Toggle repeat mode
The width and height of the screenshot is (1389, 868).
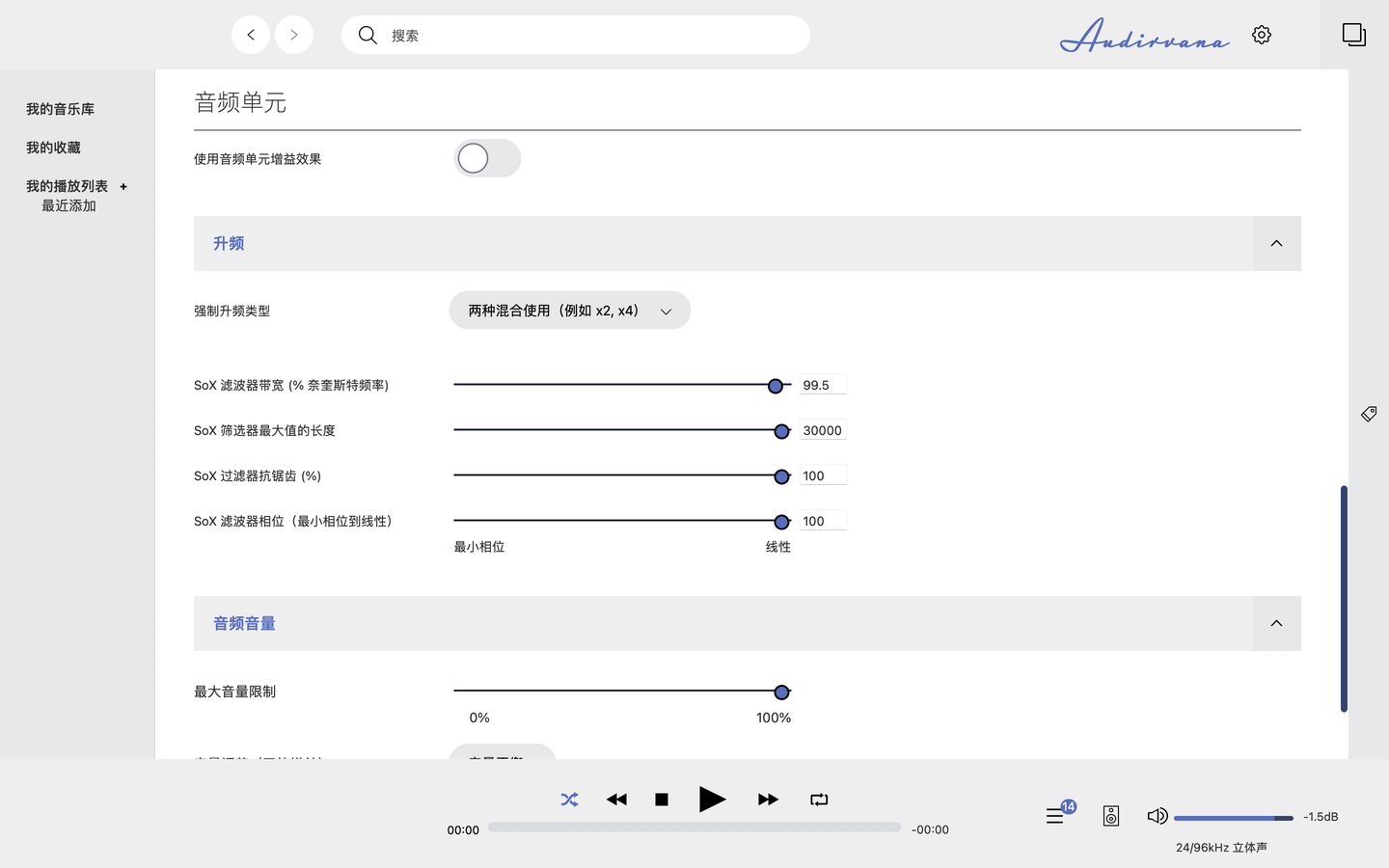[x=819, y=800]
